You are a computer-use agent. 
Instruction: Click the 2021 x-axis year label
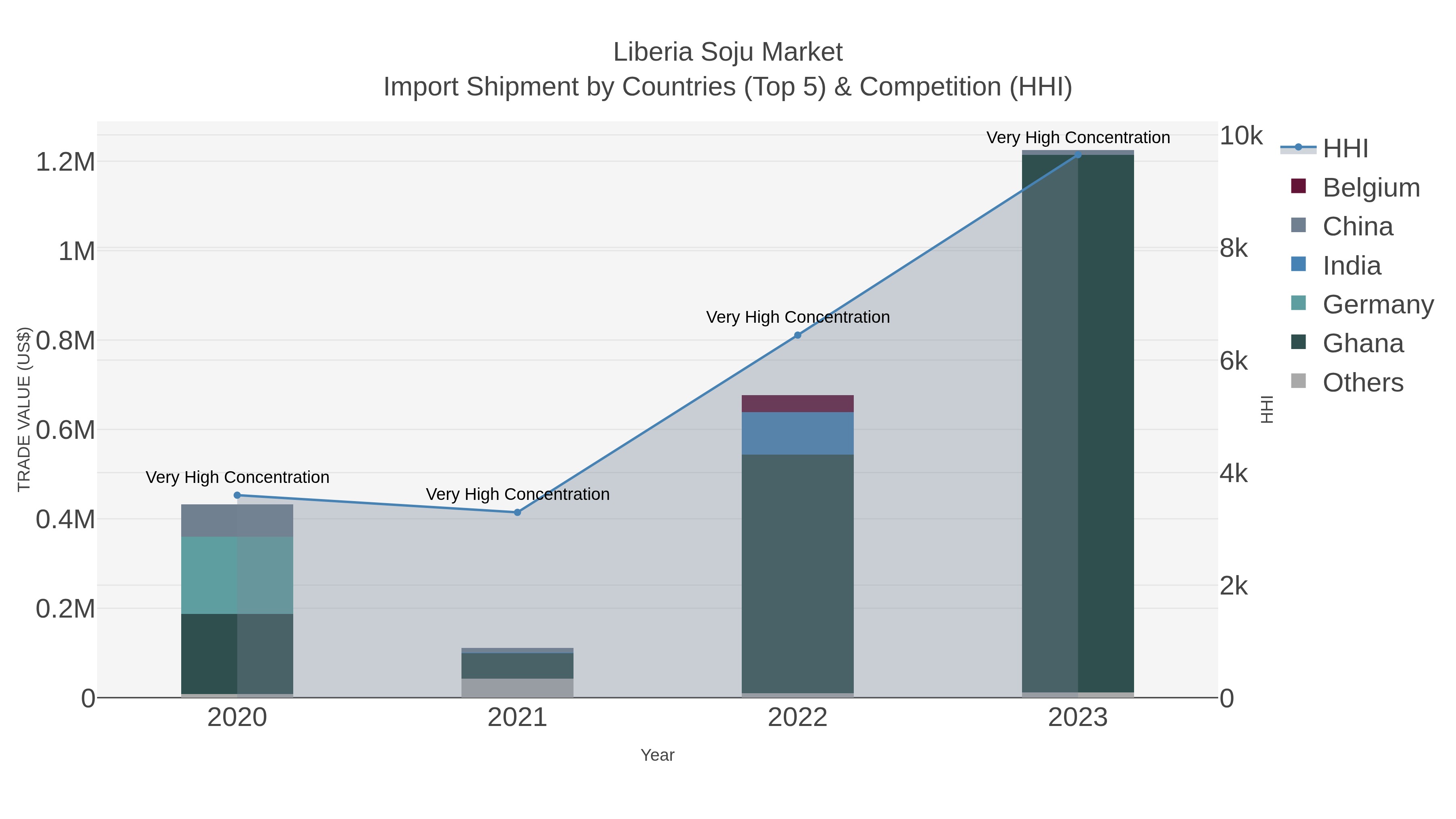pyautogui.click(x=517, y=718)
